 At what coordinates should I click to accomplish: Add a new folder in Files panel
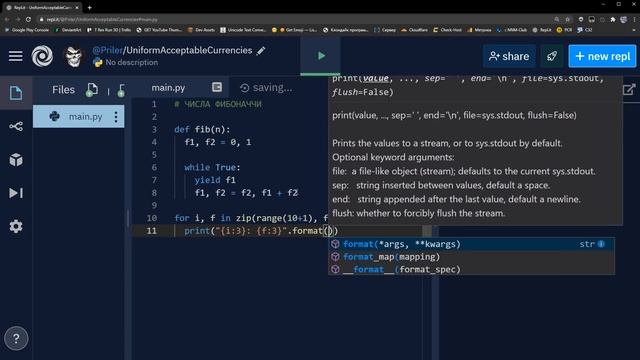(x=121, y=90)
